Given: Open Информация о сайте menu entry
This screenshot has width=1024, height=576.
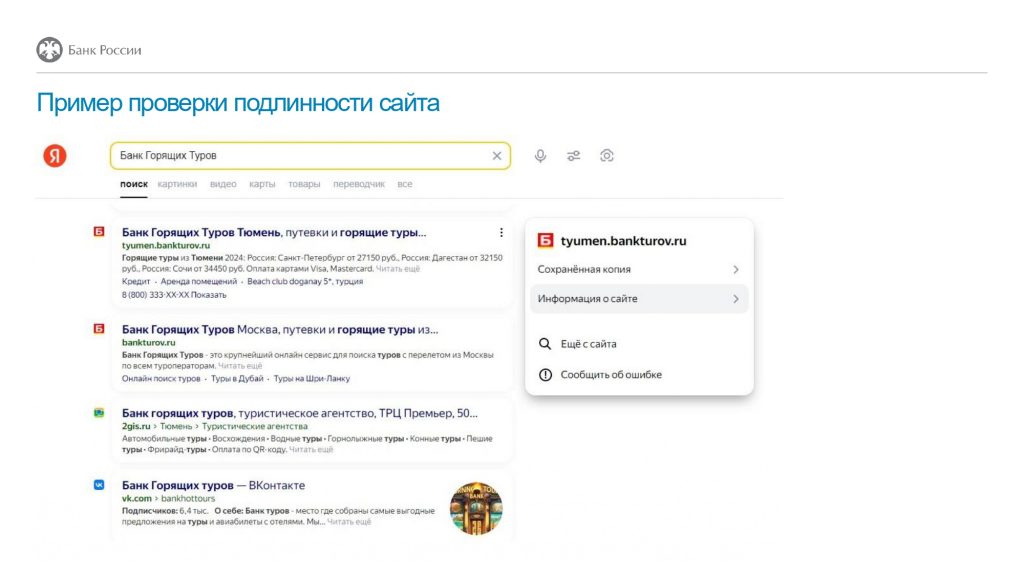Looking at the screenshot, I should click(639, 298).
